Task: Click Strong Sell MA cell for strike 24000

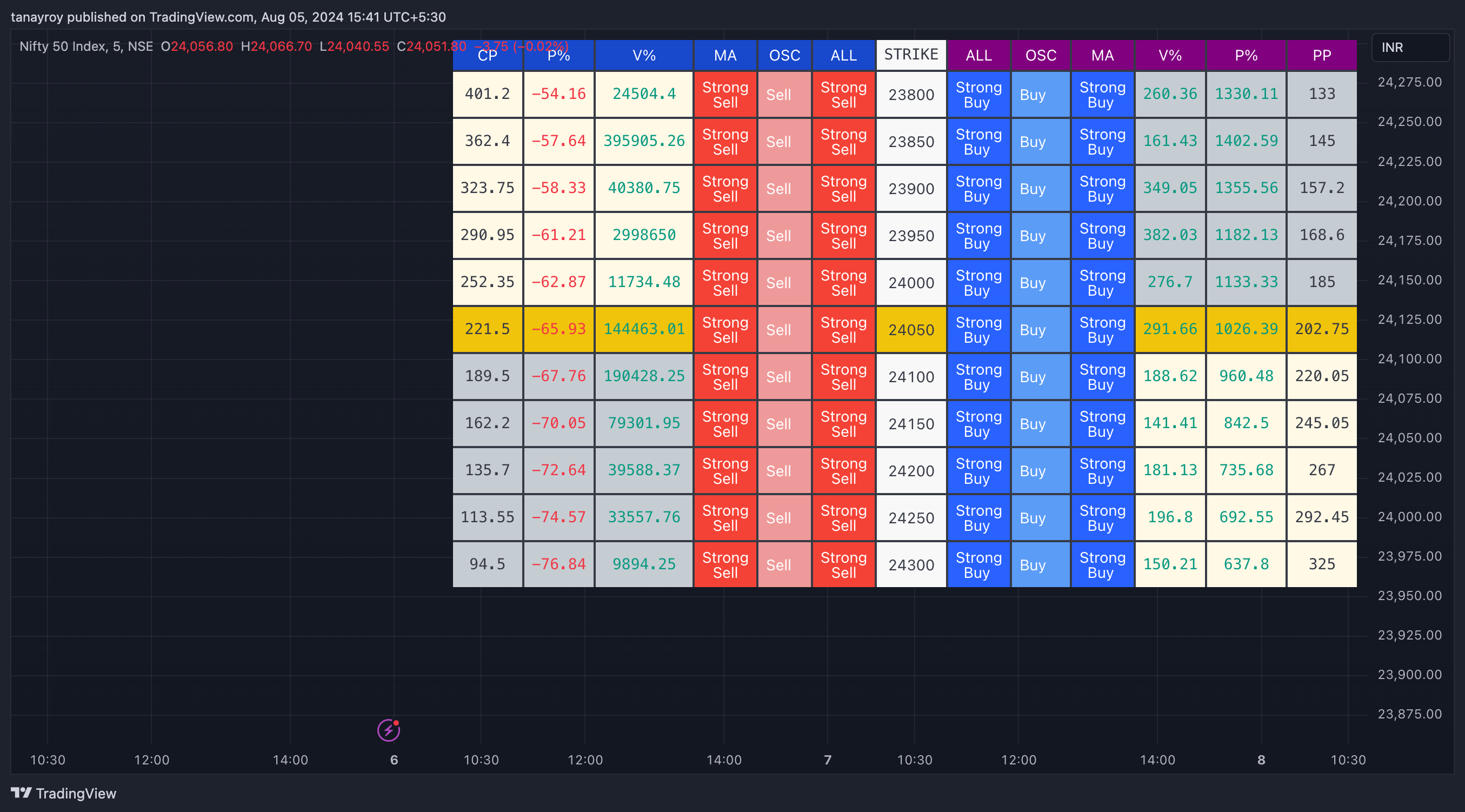Action: 725,283
